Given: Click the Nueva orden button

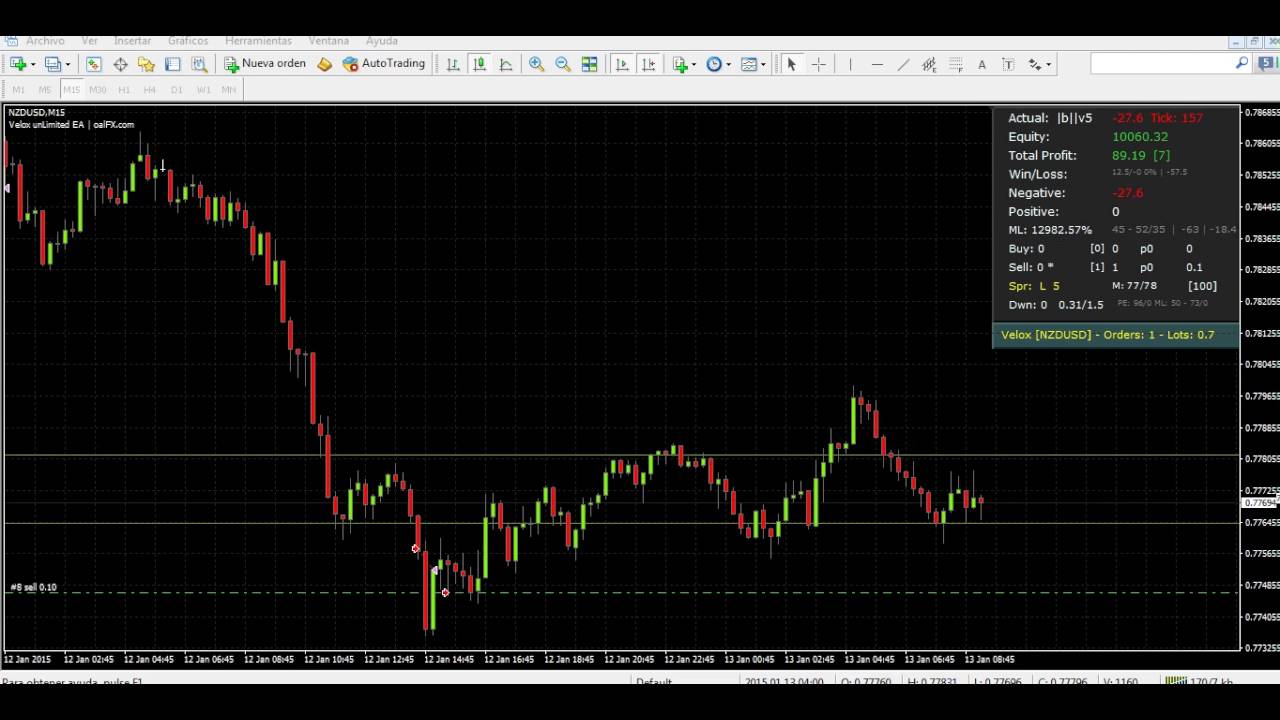Looking at the screenshot, I should click(265, 64).
